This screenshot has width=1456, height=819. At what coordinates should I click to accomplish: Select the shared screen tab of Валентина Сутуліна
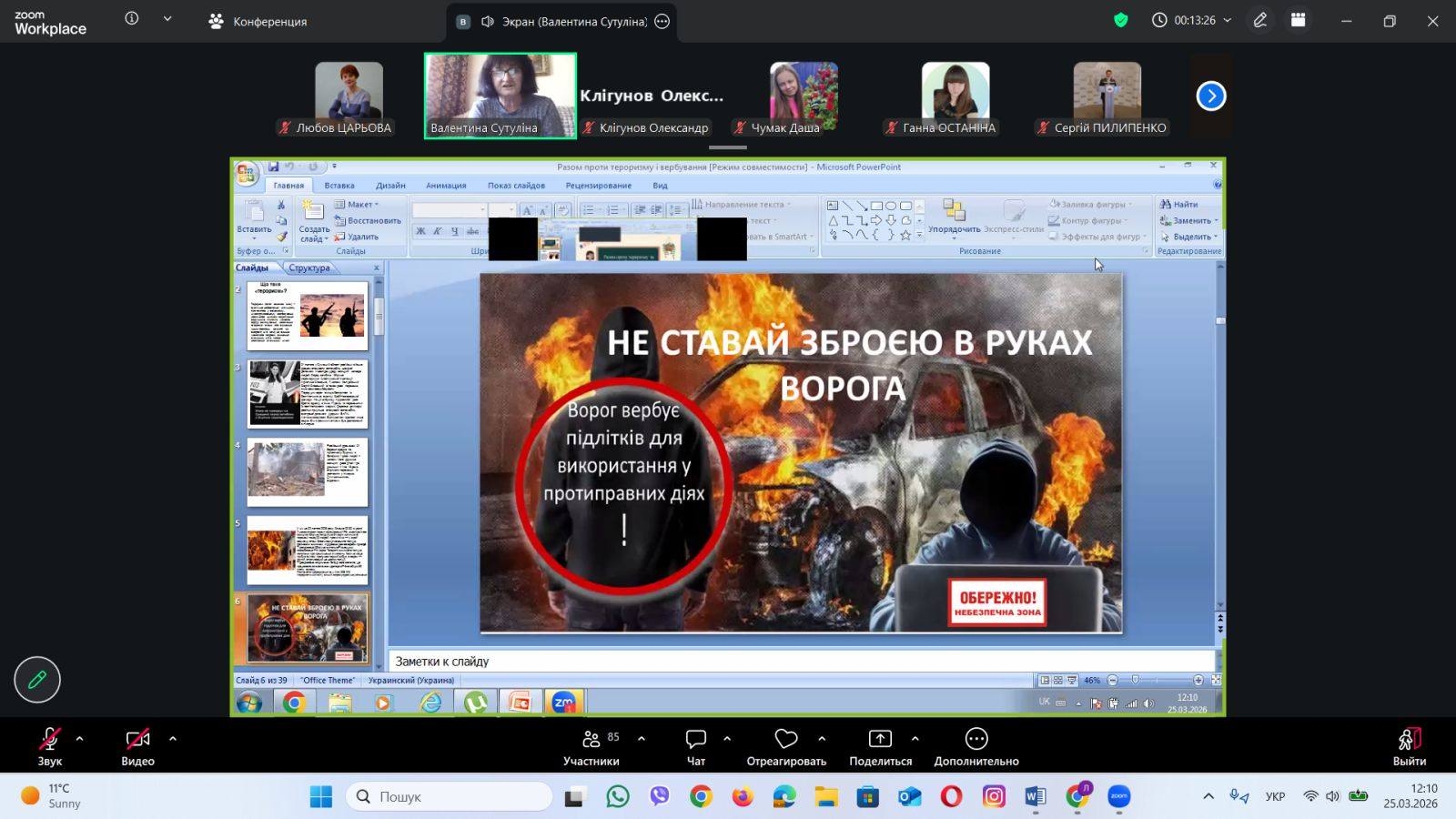tap(561, 21)
